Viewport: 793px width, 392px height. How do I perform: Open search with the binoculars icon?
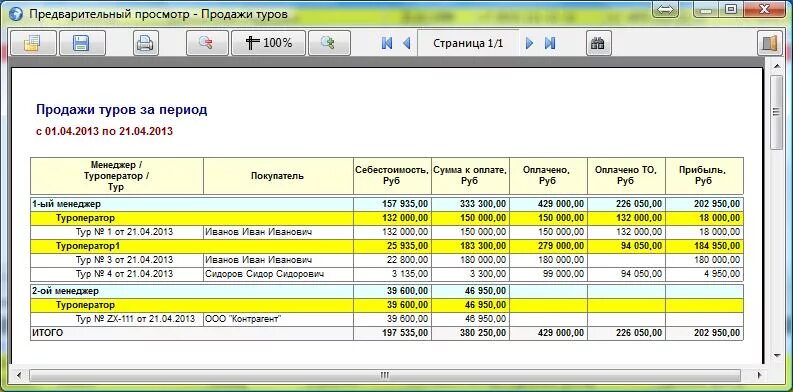(598, 43)
